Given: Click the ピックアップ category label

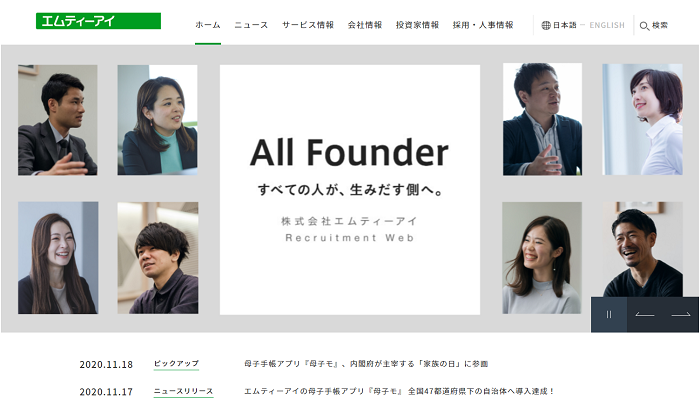Looking at the screenshot, I should click(x=176, y=363).
